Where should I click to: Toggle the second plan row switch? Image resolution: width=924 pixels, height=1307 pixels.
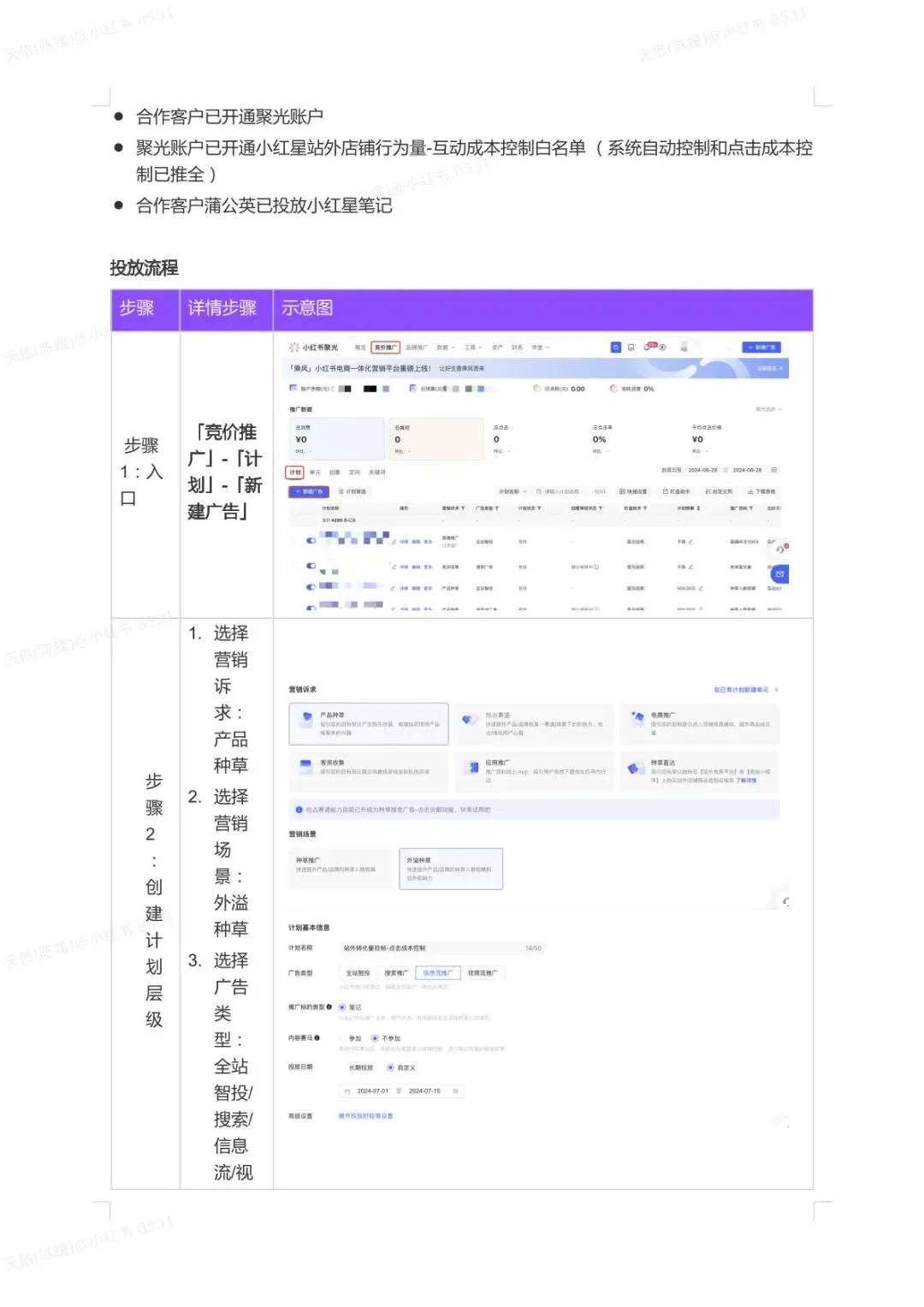(311, 566)
